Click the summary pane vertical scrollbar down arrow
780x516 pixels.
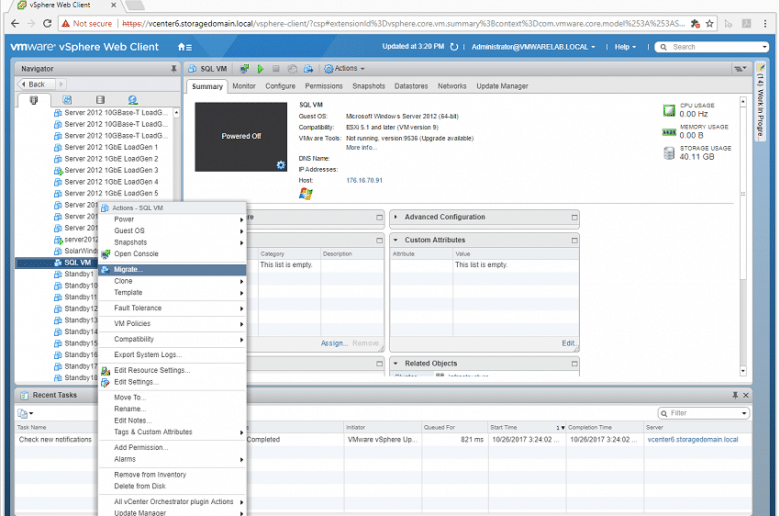[x=743, y=371]
